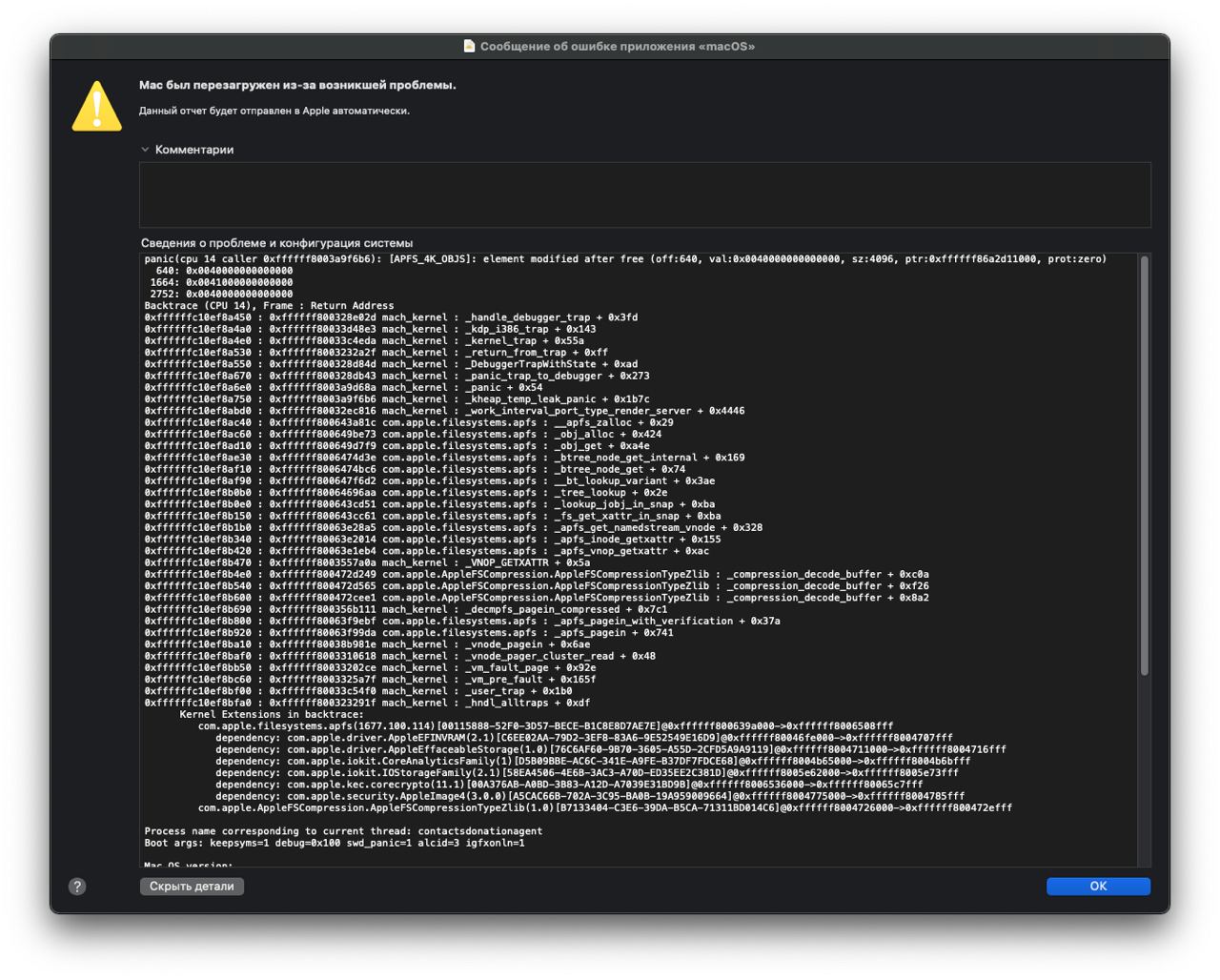Click the backtrace line with _btree_node_get_internal + 0x169
Screen dimensions: 1220x980
pos(444,458)
